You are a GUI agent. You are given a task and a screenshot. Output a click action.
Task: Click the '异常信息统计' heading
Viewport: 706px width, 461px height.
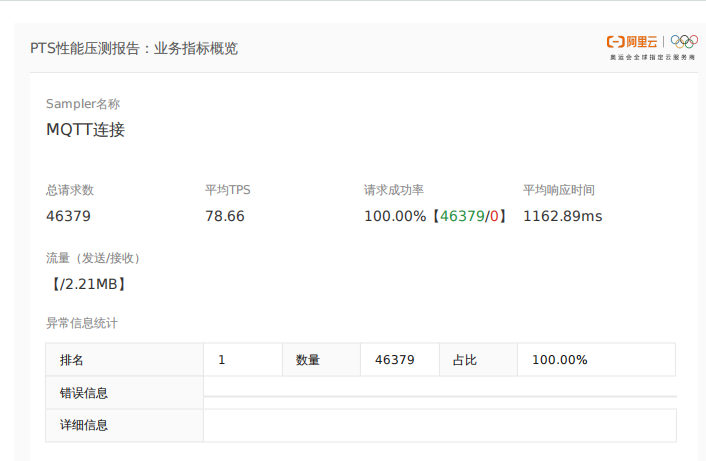81,323
